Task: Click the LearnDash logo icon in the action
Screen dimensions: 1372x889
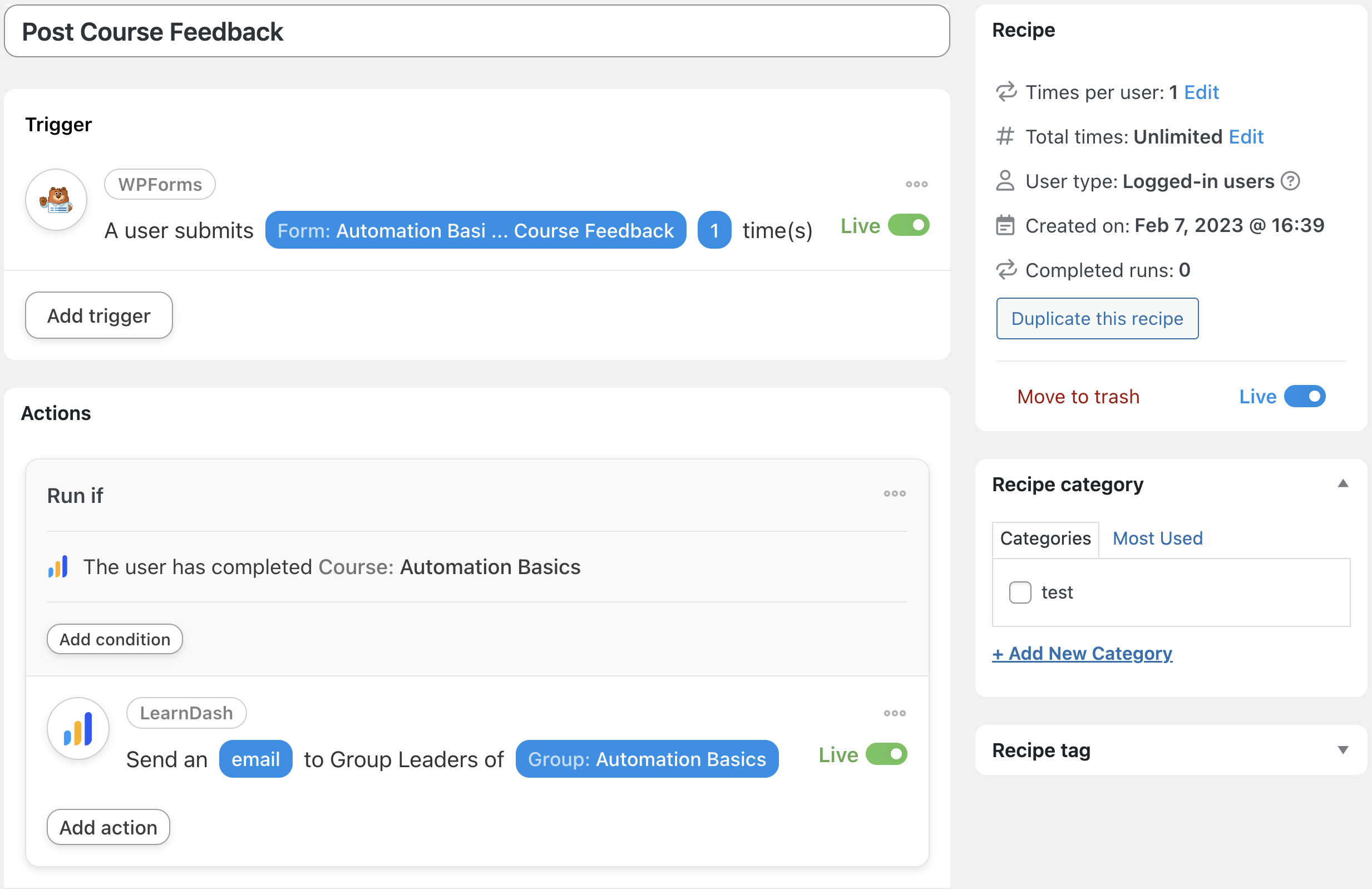Action: (x=78, y=728)
